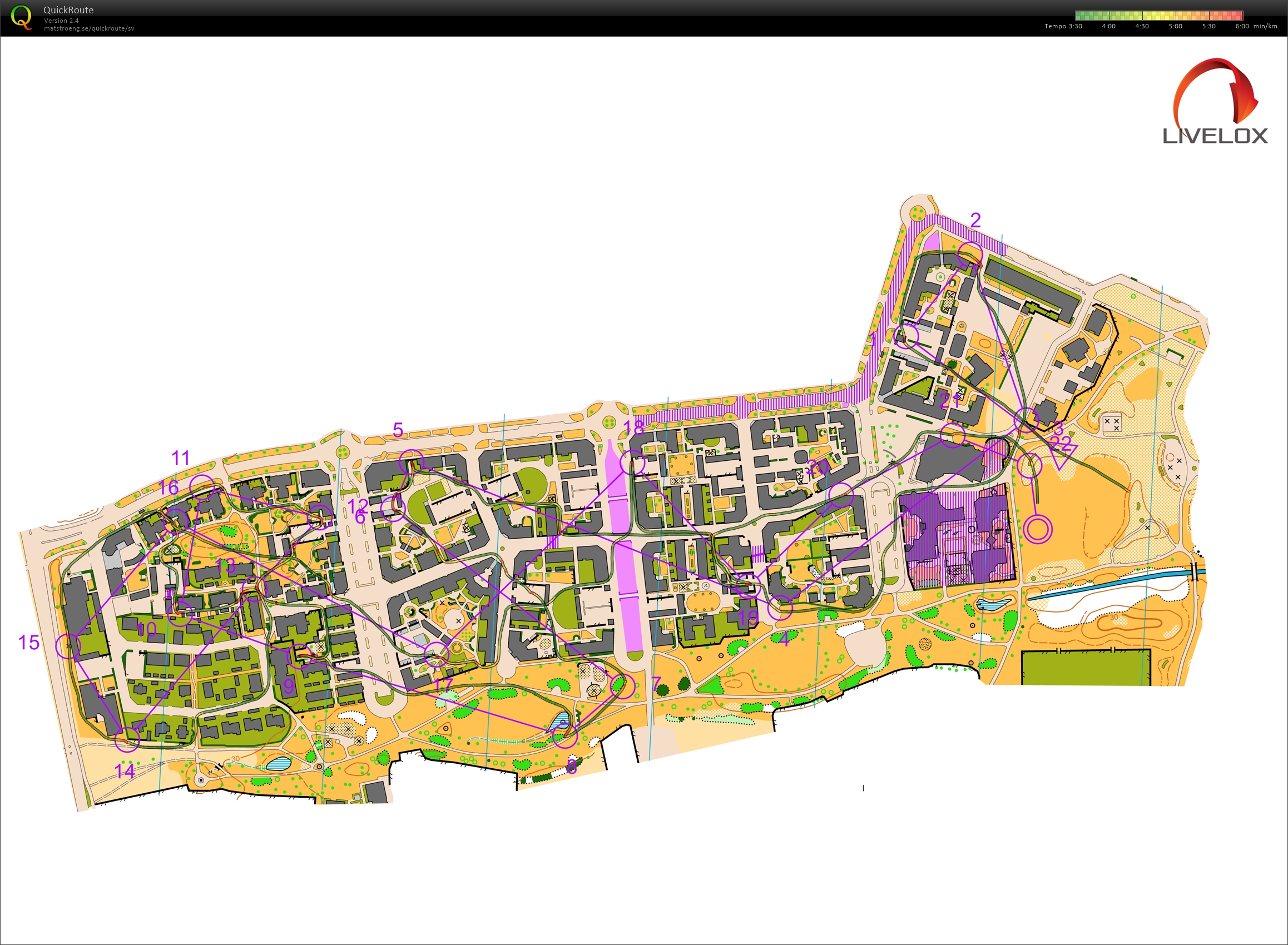The height and width of the screenshot is (945, 1288).
Task: Select the control circle under label 11
Action: click(x=201, y=487)
